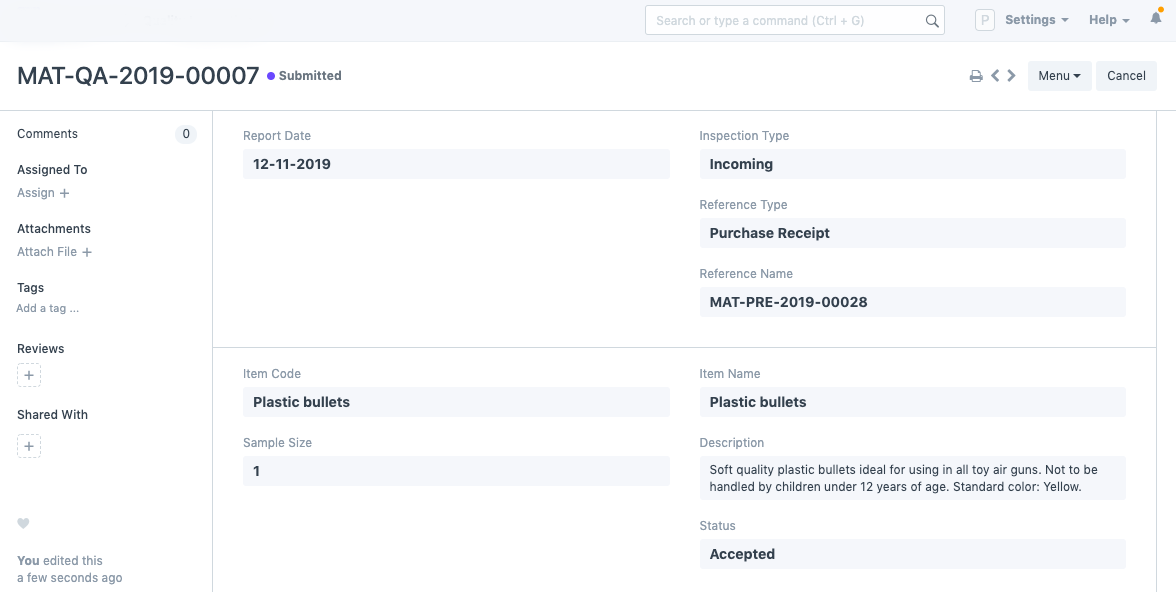Add a review with plus button
Screen dimensions: 1176x592
click(29, 376)
